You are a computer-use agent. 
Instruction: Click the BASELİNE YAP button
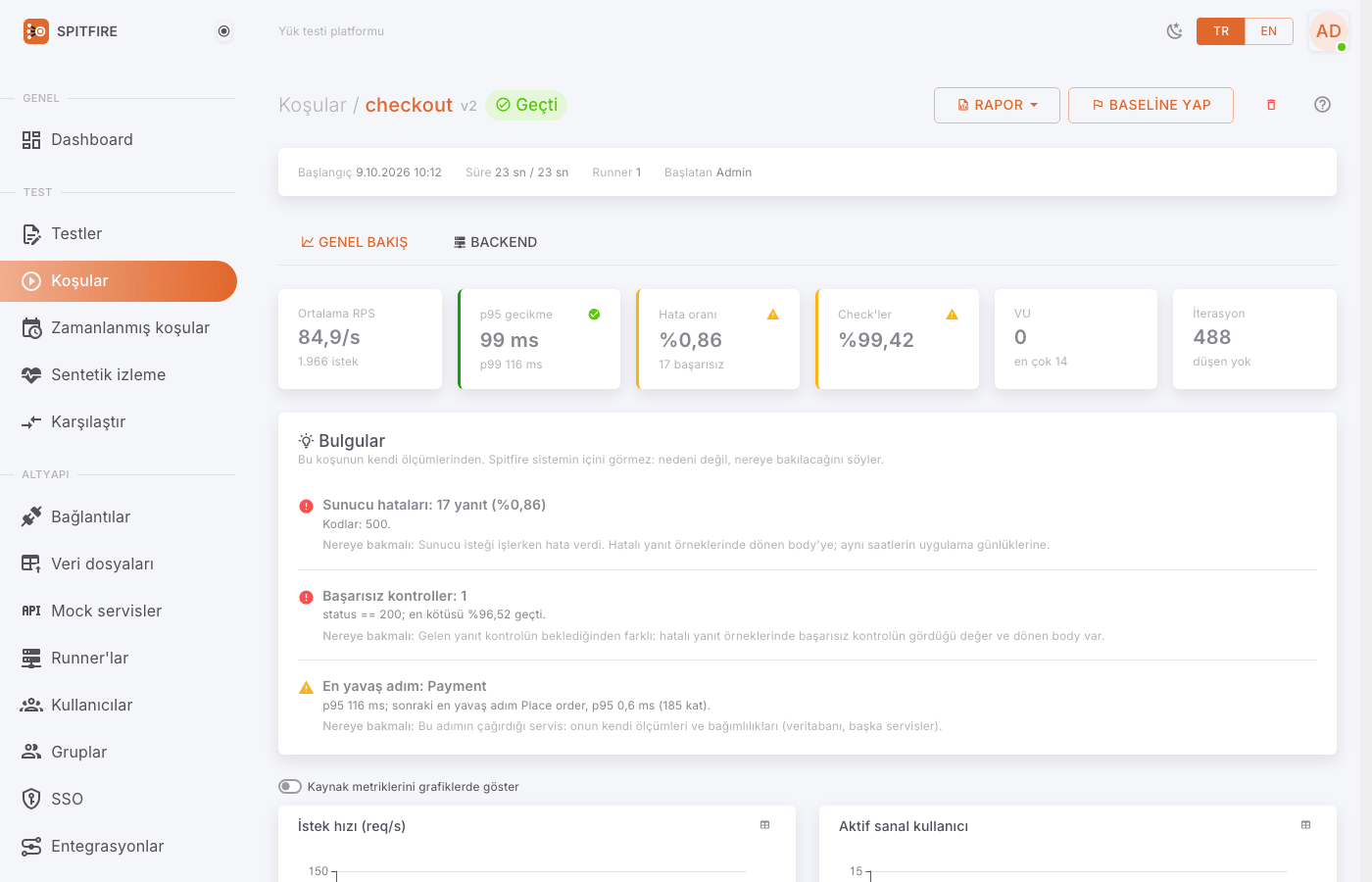(1151, 105)
